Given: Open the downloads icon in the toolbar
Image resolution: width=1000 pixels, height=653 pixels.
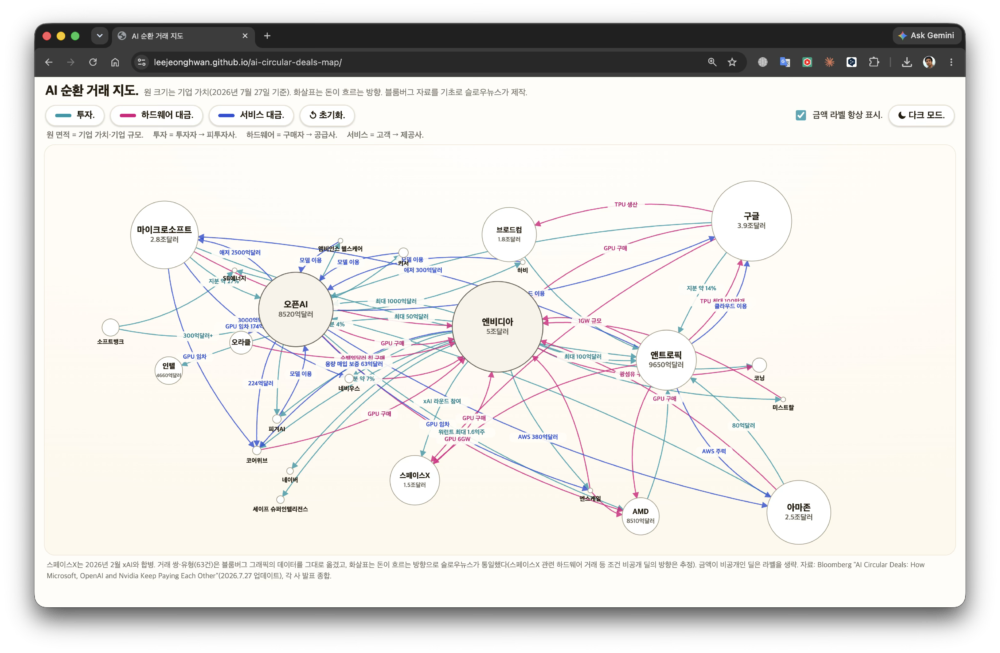Looking at the screenshot, I should click(x=906, y=62).
